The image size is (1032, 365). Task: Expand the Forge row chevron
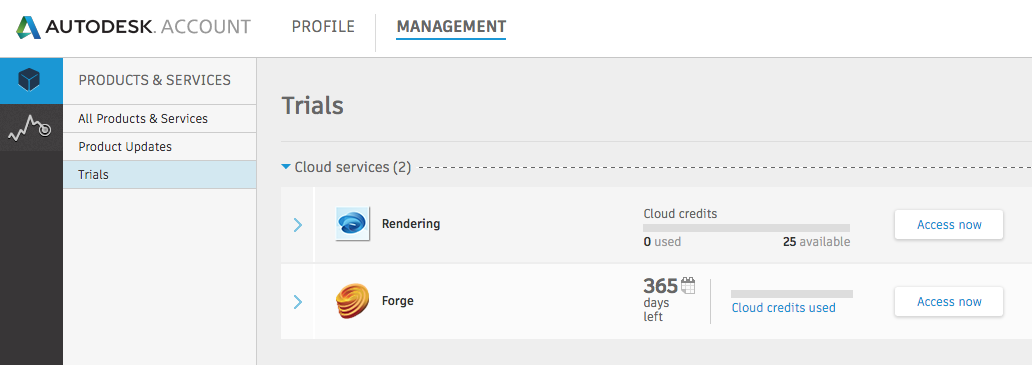(297, 302)
